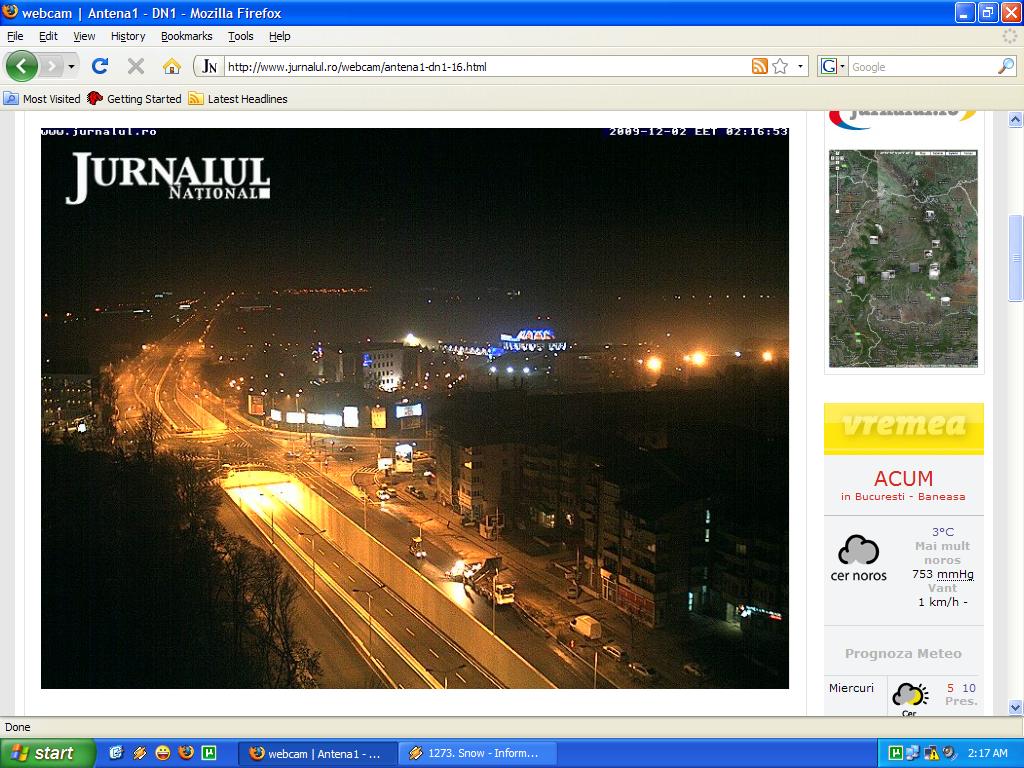1024x768 pixels.
Task: Click the Miercuri forecast day label
Action: [x=851, y=688]
